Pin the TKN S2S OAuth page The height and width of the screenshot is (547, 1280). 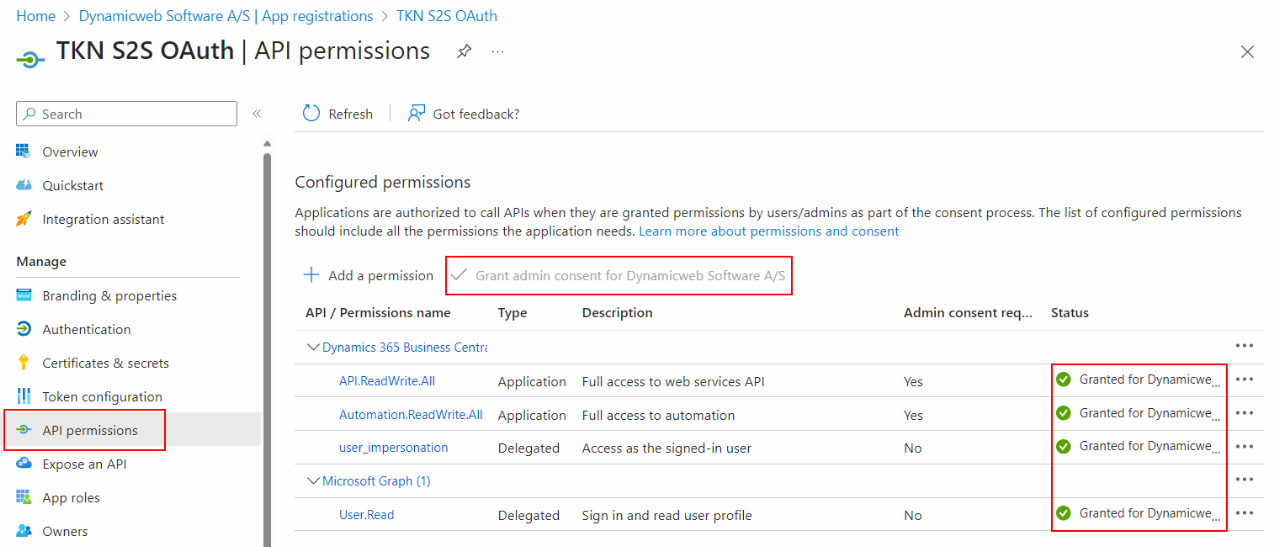tap(464, 52)
